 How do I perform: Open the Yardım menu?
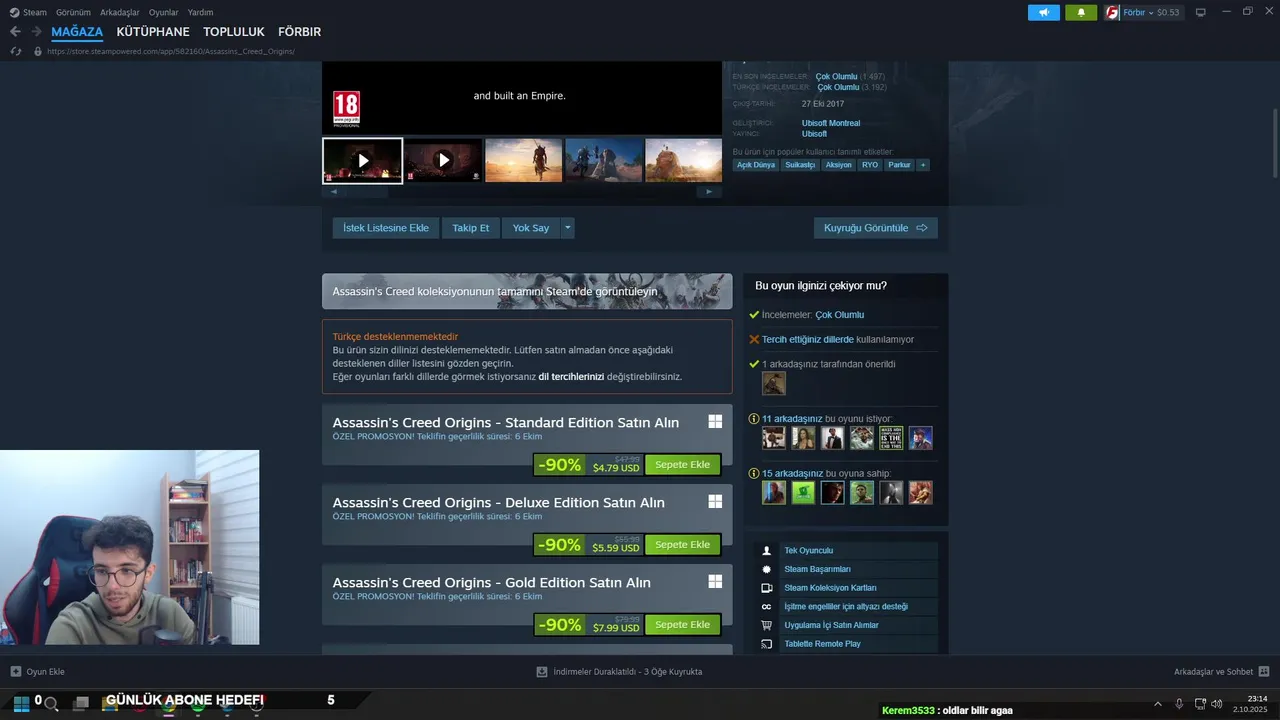pyautogui.click(x=201, y=12)
